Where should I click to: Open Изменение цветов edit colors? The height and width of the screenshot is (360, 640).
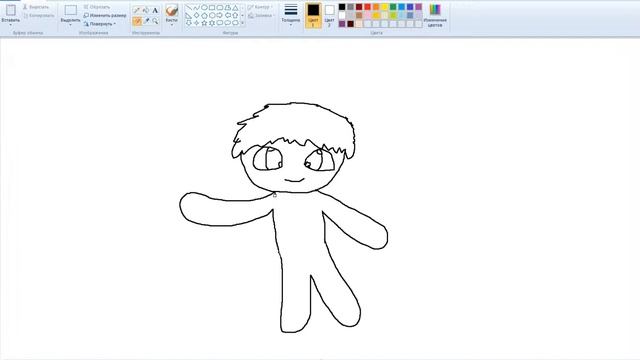click(x=435, y=16)
